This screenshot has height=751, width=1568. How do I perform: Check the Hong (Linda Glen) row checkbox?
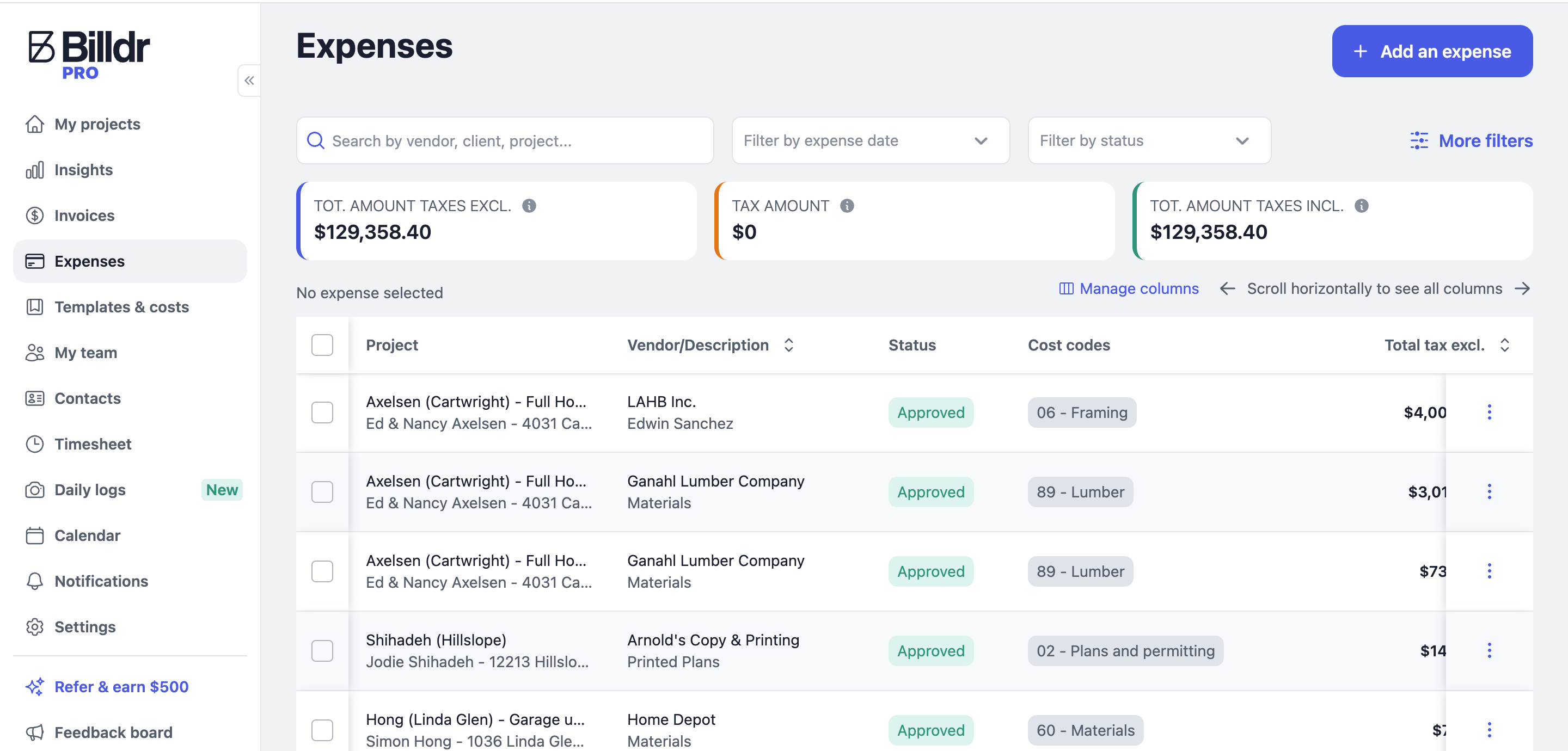coord(322,730)
